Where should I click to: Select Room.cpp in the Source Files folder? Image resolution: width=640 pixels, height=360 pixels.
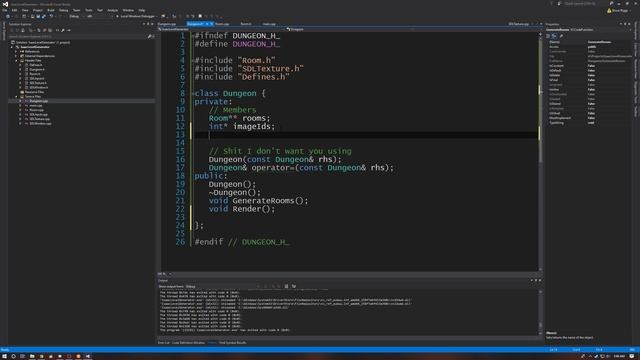pyautogui.click(x=36, y=110)
